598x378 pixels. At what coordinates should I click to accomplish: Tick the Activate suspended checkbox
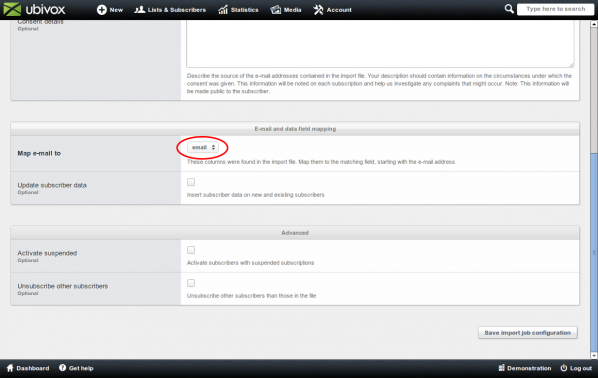191,250
